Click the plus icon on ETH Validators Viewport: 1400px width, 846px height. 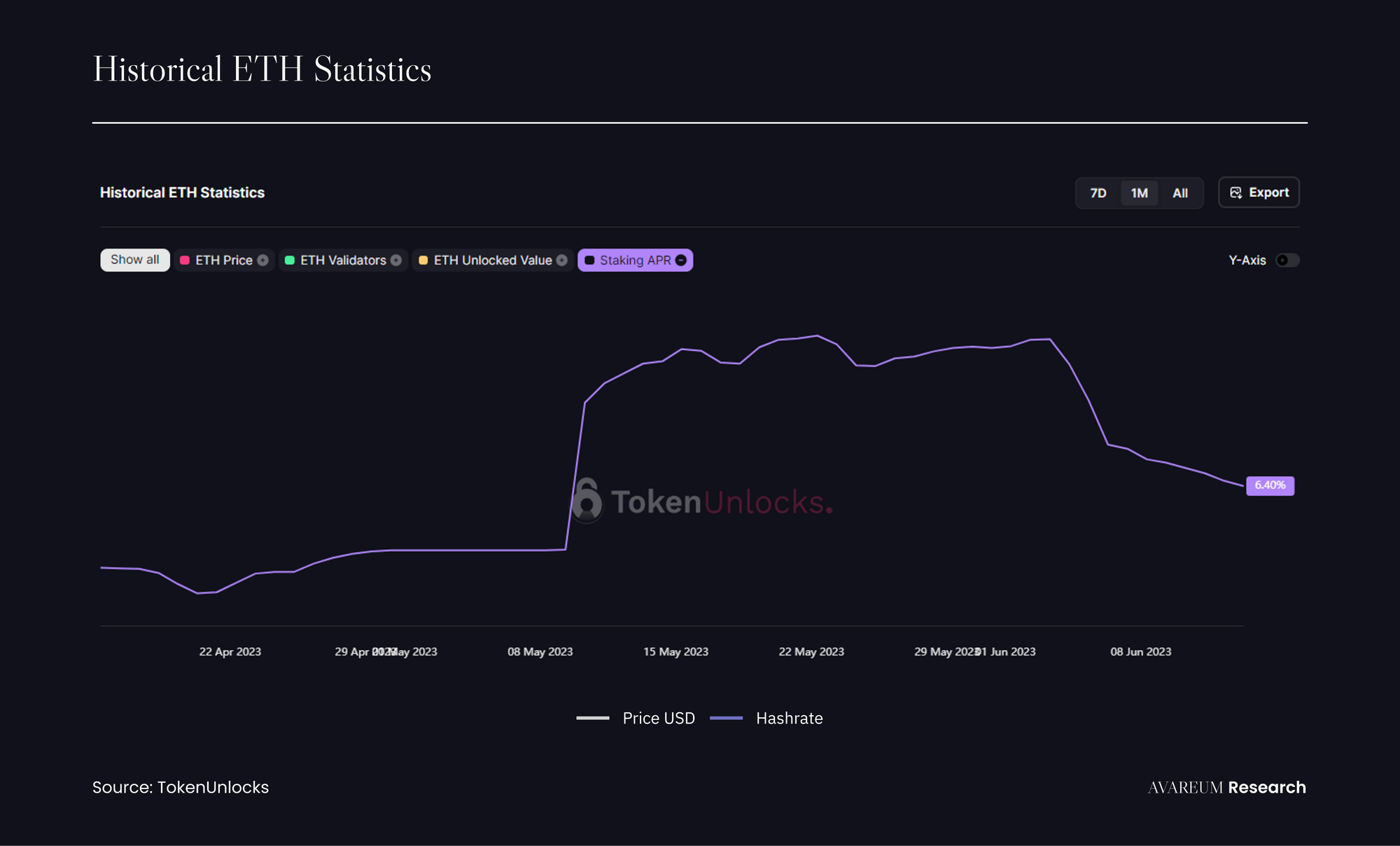pyautogui.click(x=396, y=261)
